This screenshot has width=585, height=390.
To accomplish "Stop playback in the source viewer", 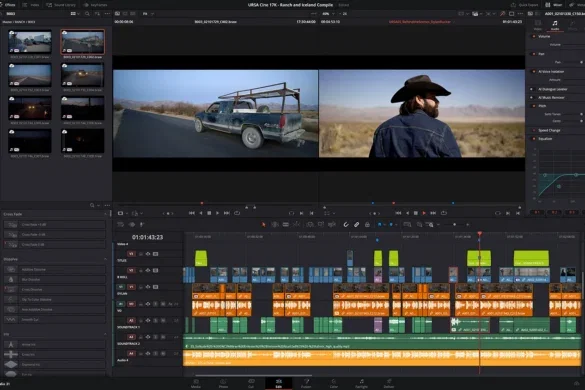I will [x=209, y=213].
